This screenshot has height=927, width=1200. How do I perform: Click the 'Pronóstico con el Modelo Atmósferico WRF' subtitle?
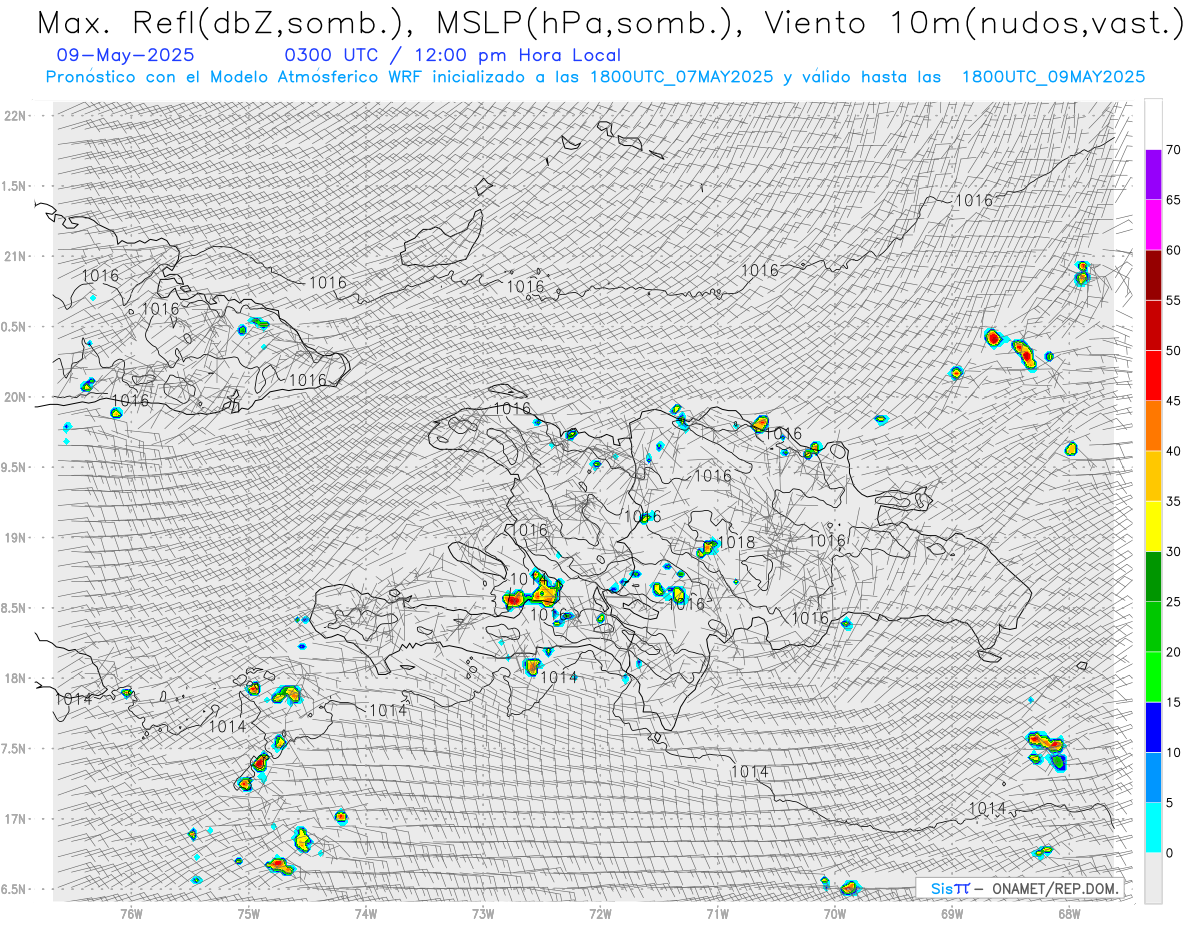[595, 77]
